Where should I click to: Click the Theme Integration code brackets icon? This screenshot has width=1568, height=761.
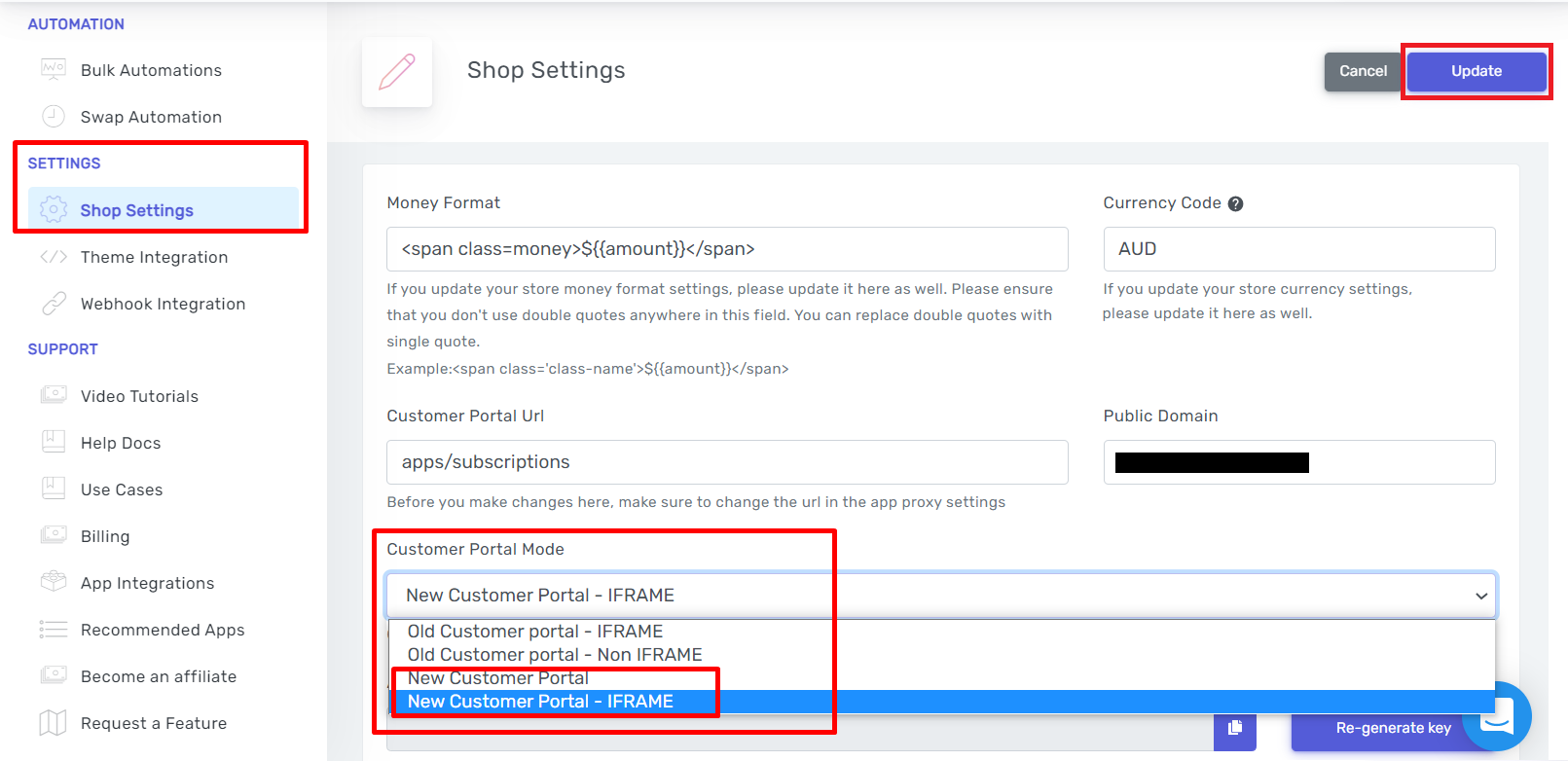click(x=54, y=257)
